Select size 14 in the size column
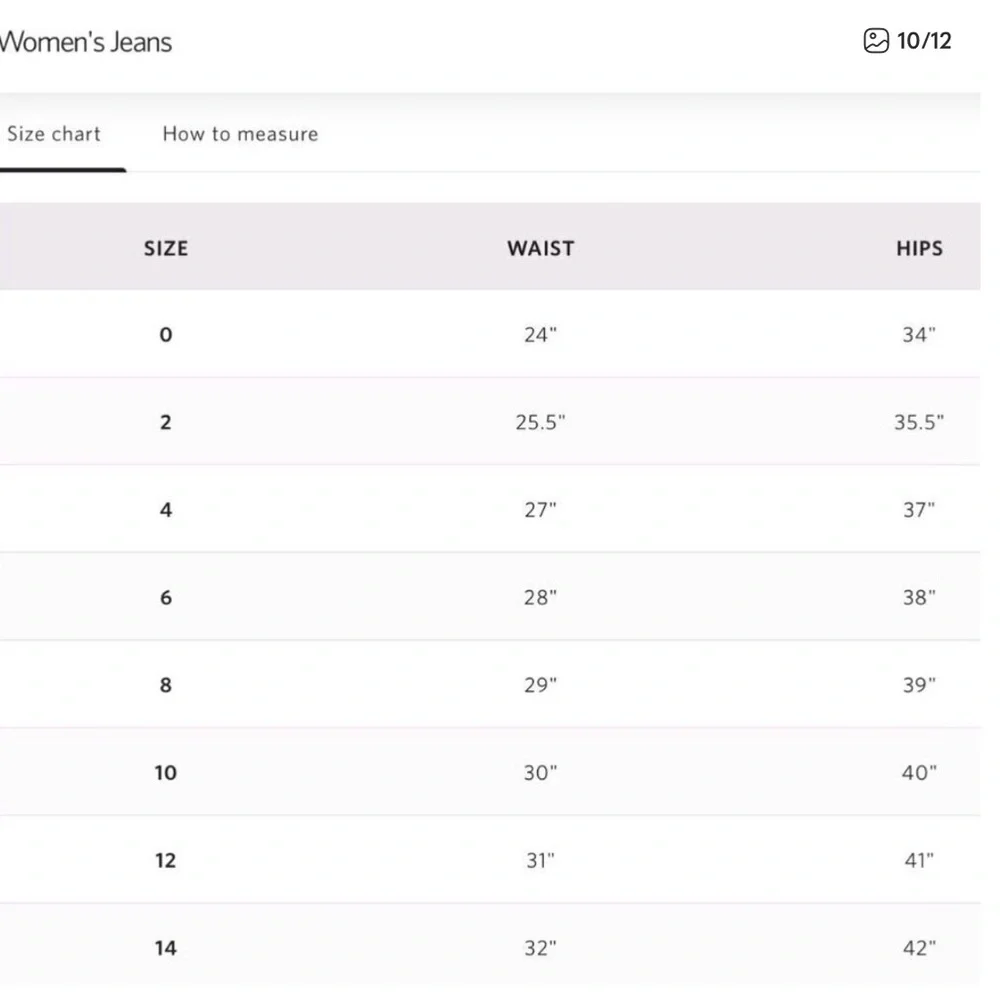This screenshot has height=1000, width=1000. 166,948
